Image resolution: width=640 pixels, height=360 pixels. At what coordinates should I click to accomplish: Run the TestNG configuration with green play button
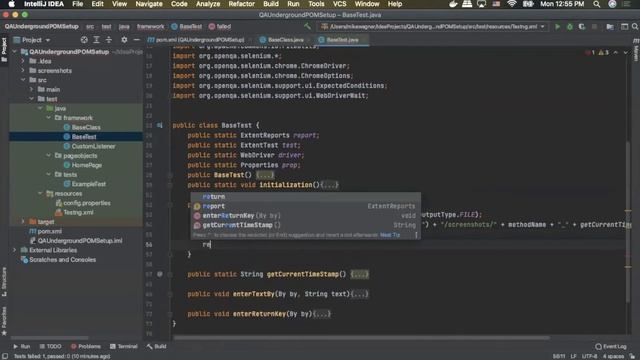[557, 27]
